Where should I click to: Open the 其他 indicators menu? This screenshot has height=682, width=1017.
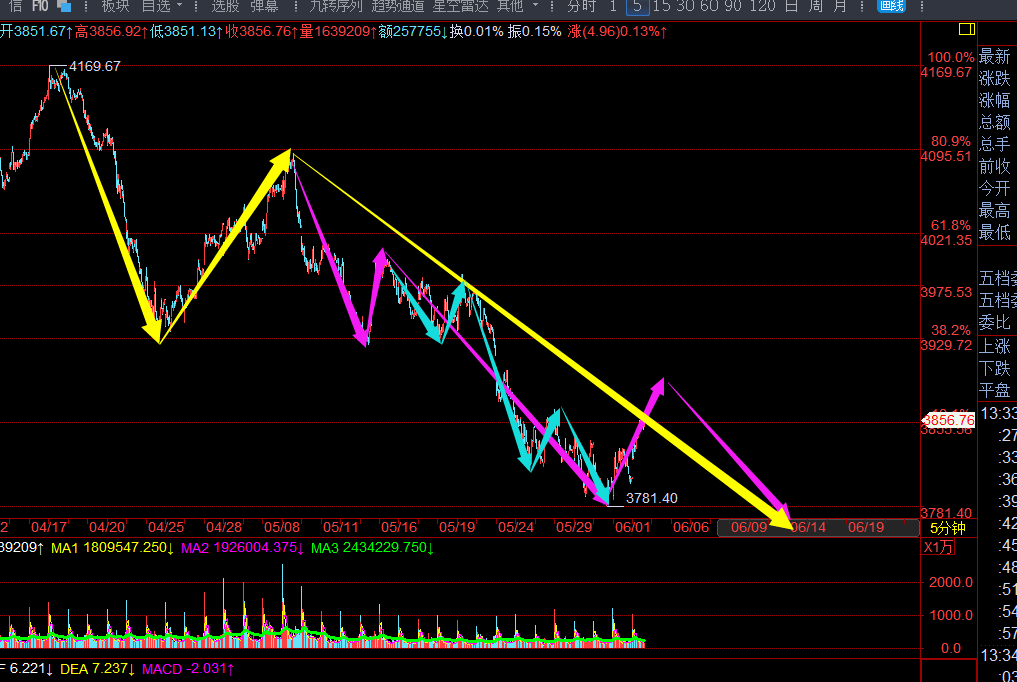pyautogui.click(x=510, y=6)
